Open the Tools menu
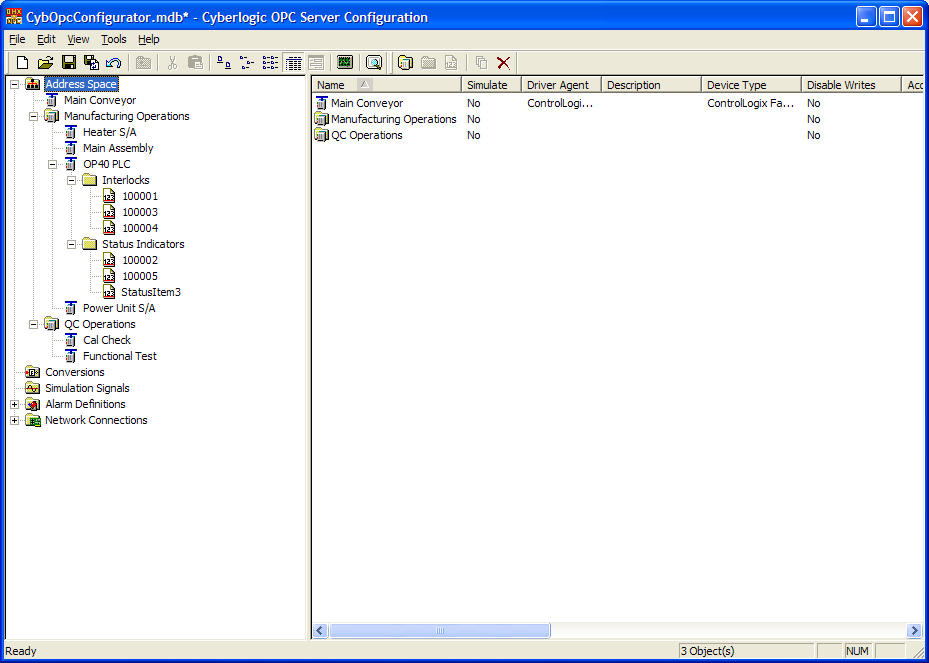The height and width of the screenshot is (663, 929). point(114,39)
